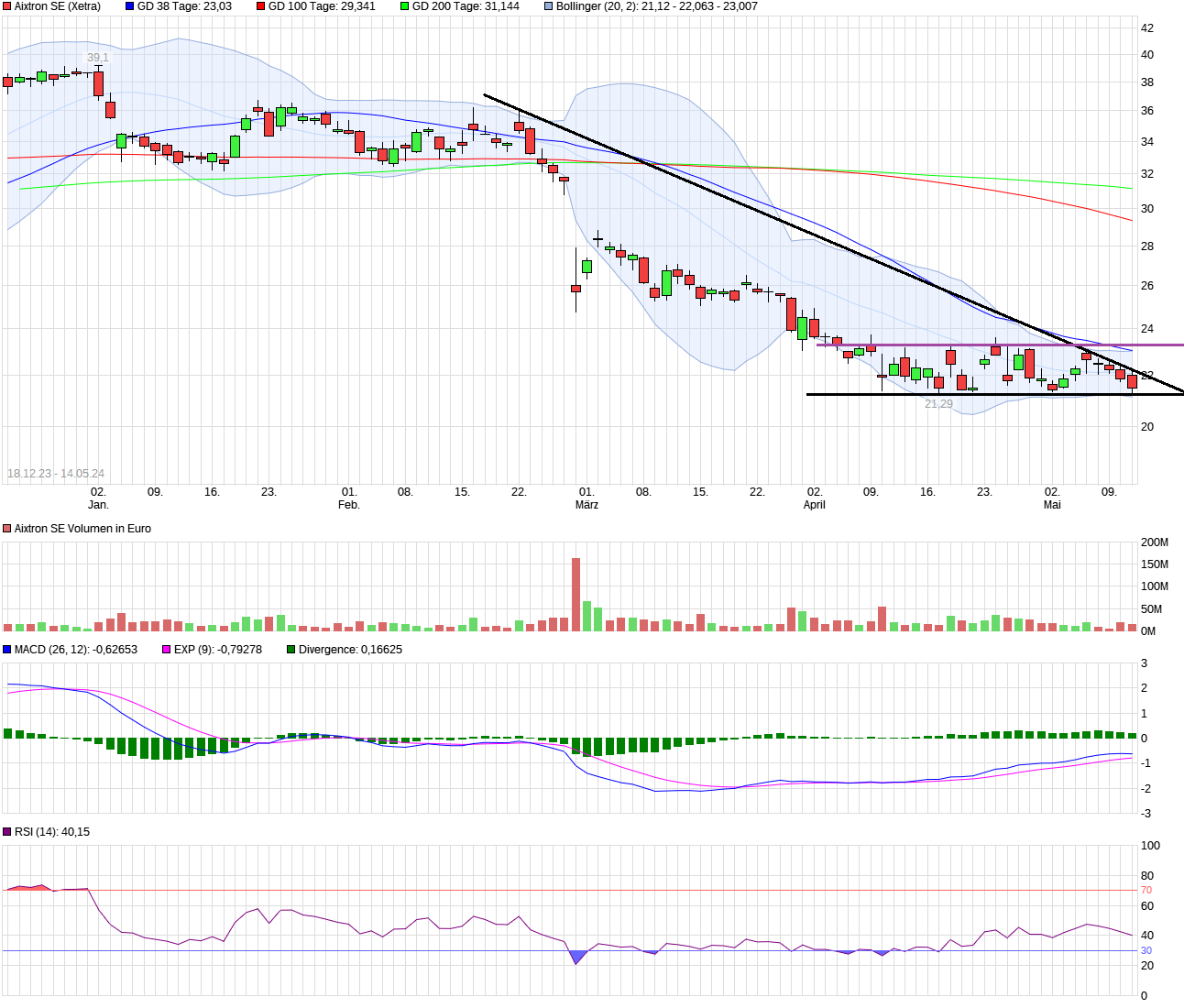Select the dark green Divergence swatch
The width and height of the screenshot is (1184, 1008).
click(x=291, y=650)
